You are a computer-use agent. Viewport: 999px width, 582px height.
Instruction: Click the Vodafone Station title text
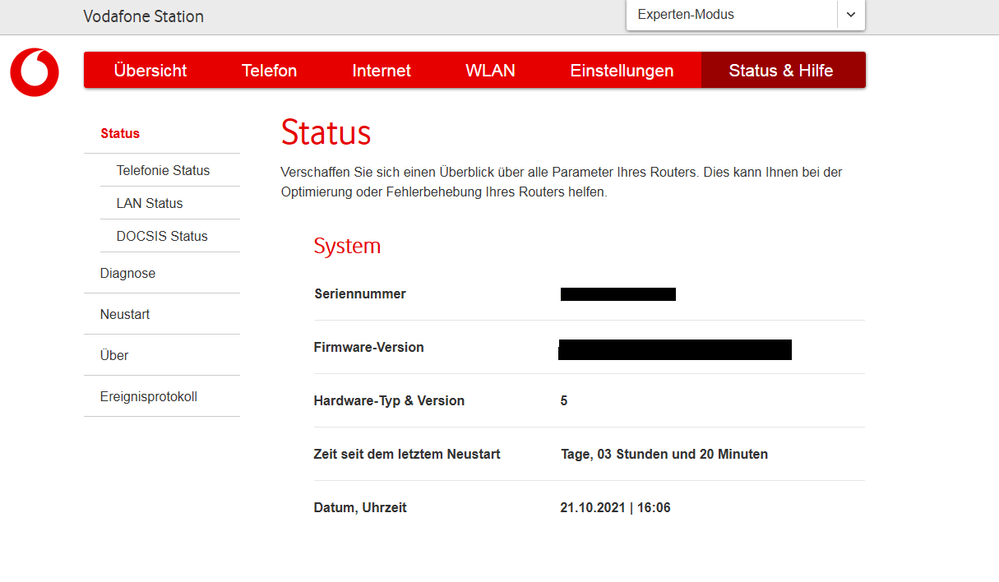tap(143, 17)
